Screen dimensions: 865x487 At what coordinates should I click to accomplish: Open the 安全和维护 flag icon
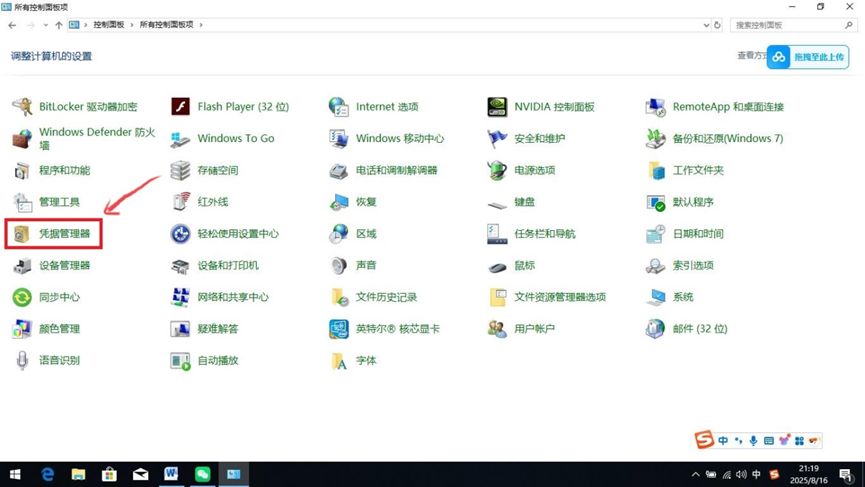tap(497, 138)
